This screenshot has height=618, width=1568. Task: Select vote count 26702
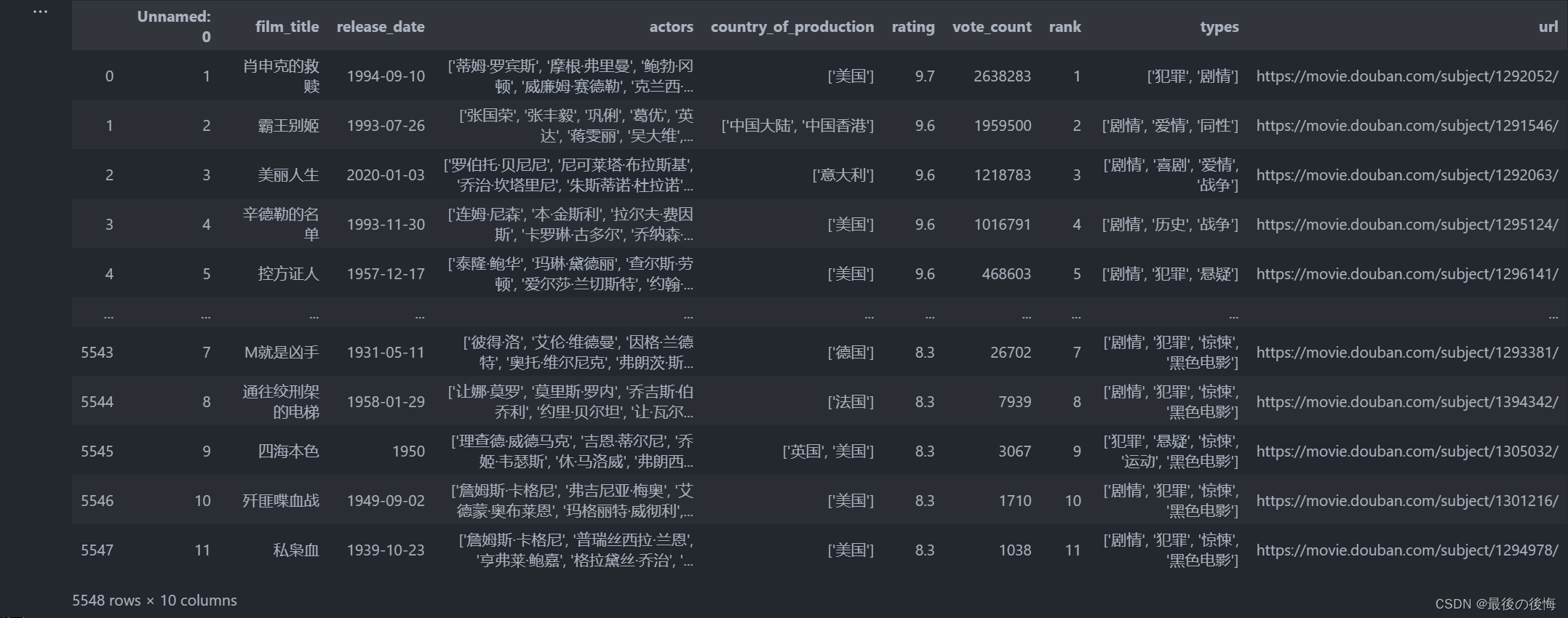tap(1011, 353)
